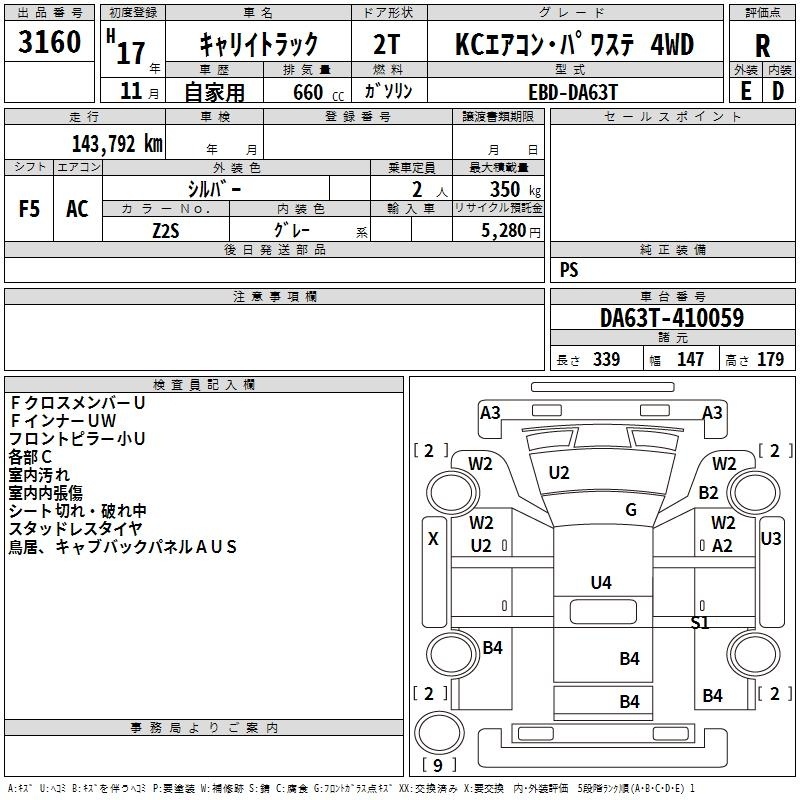Select the rear-right tire circle
The height and width of the screenshot is (800, 800).
pyautogui.click(x=753, y=654)
